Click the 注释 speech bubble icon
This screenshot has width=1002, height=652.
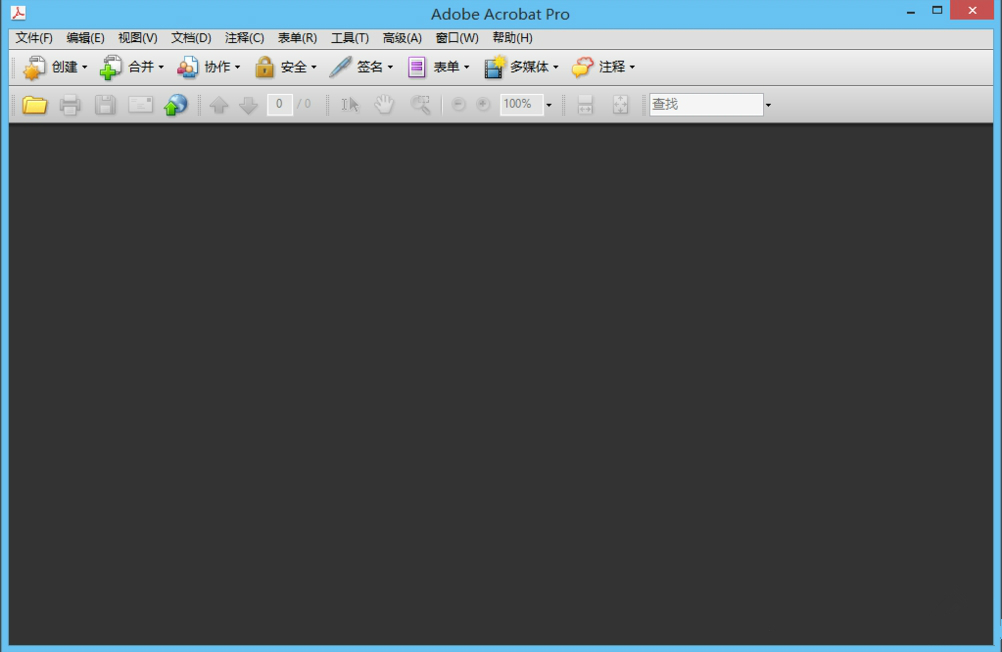582,67
